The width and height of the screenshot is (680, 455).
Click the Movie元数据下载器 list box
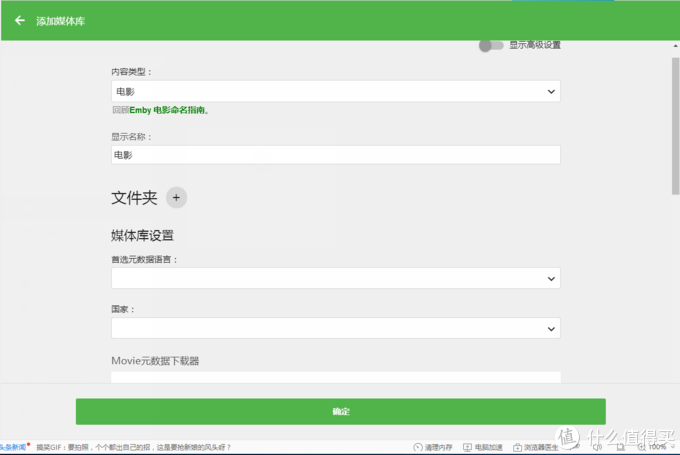click(x=336, y=377)
